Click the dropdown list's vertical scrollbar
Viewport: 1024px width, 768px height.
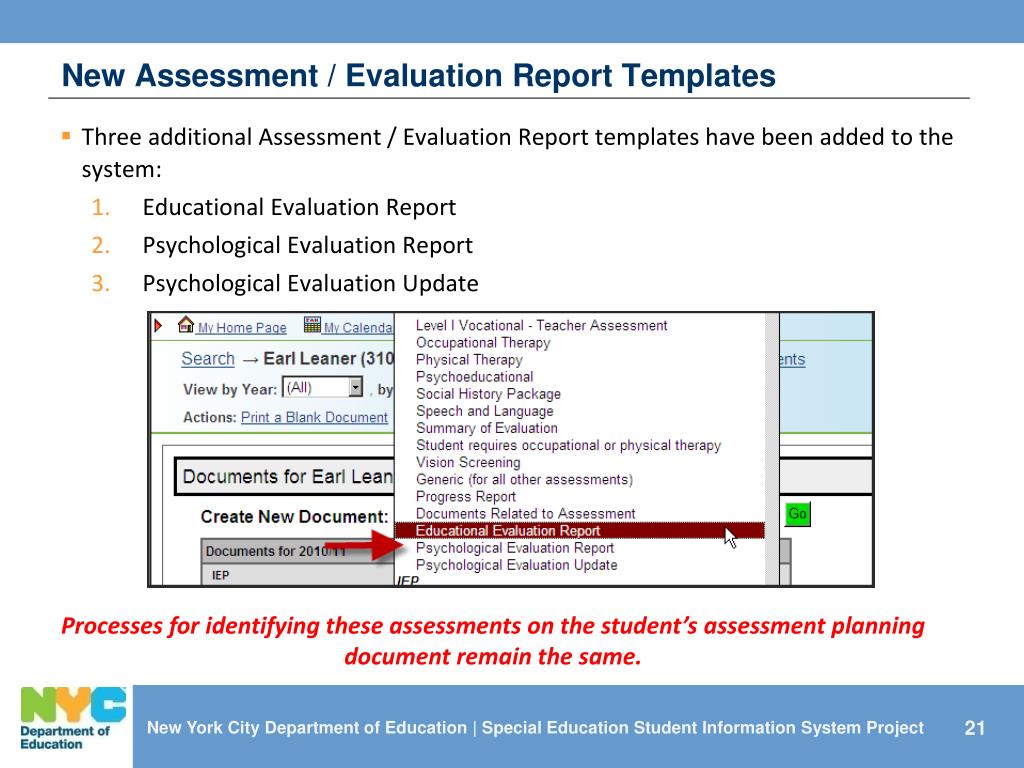(x=772, y=449)
